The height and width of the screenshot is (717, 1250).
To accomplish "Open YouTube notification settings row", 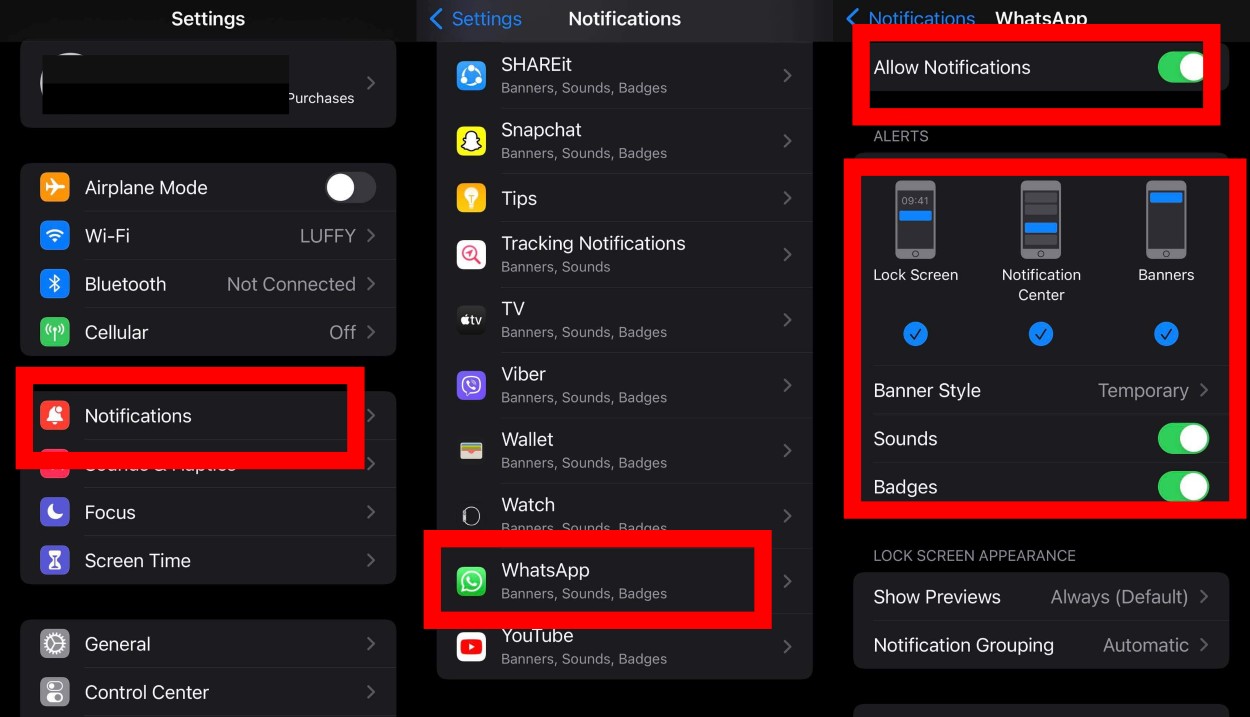I will point(625,646).
